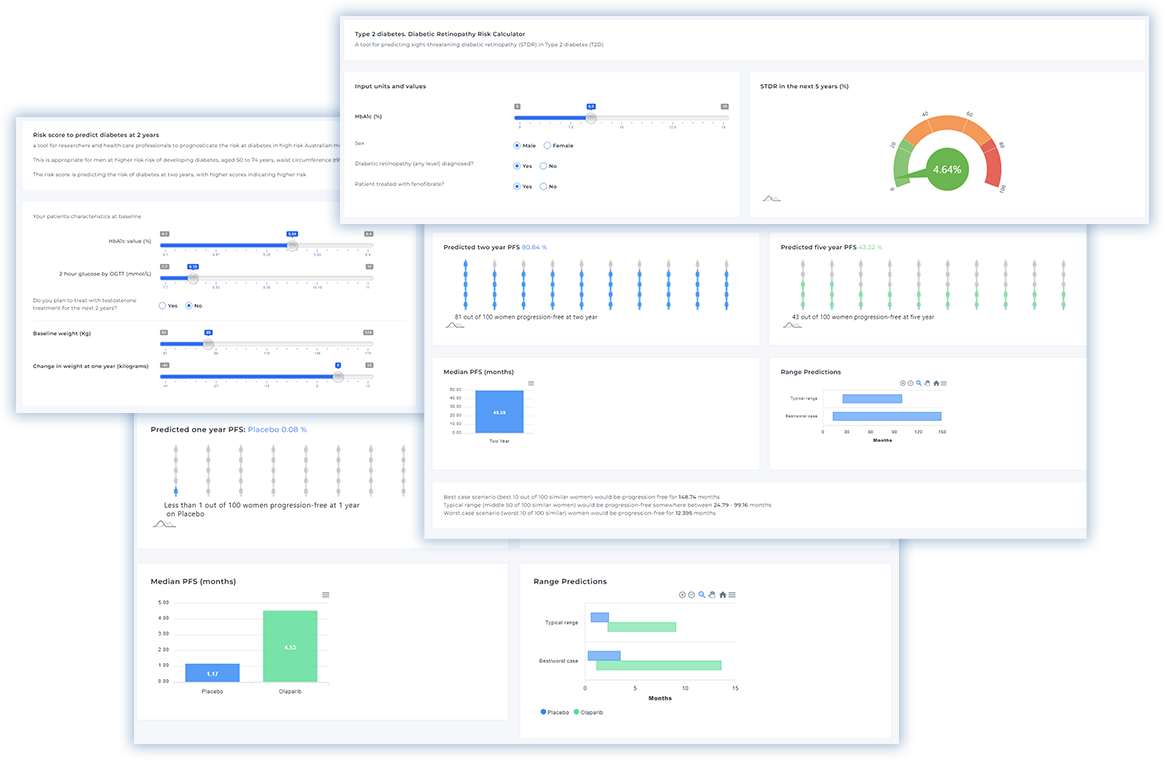Select Female for Sex
This screenshot has width=1165, height=760.
544,146
